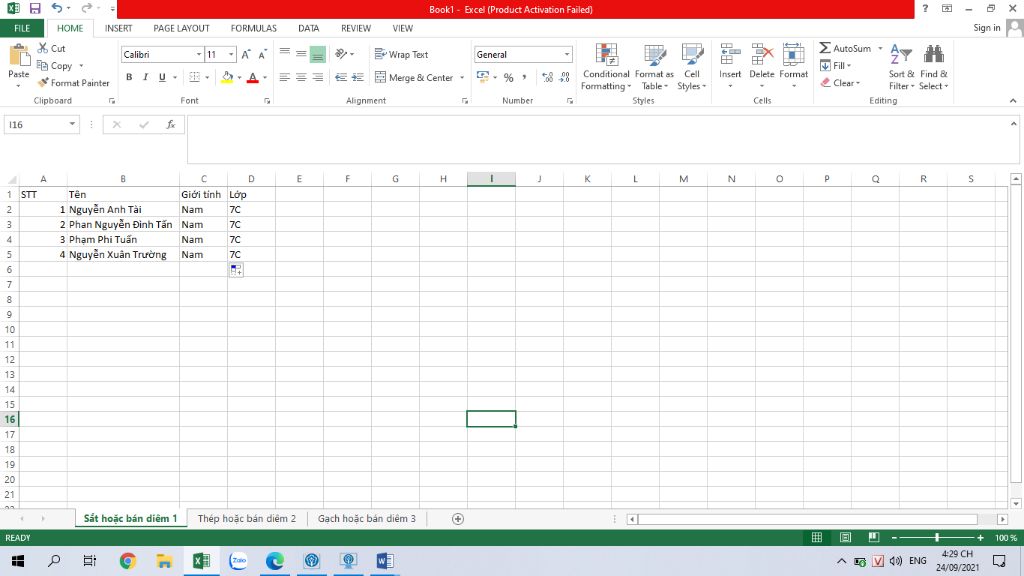Open the font size dropdown

tap(231, 55)
